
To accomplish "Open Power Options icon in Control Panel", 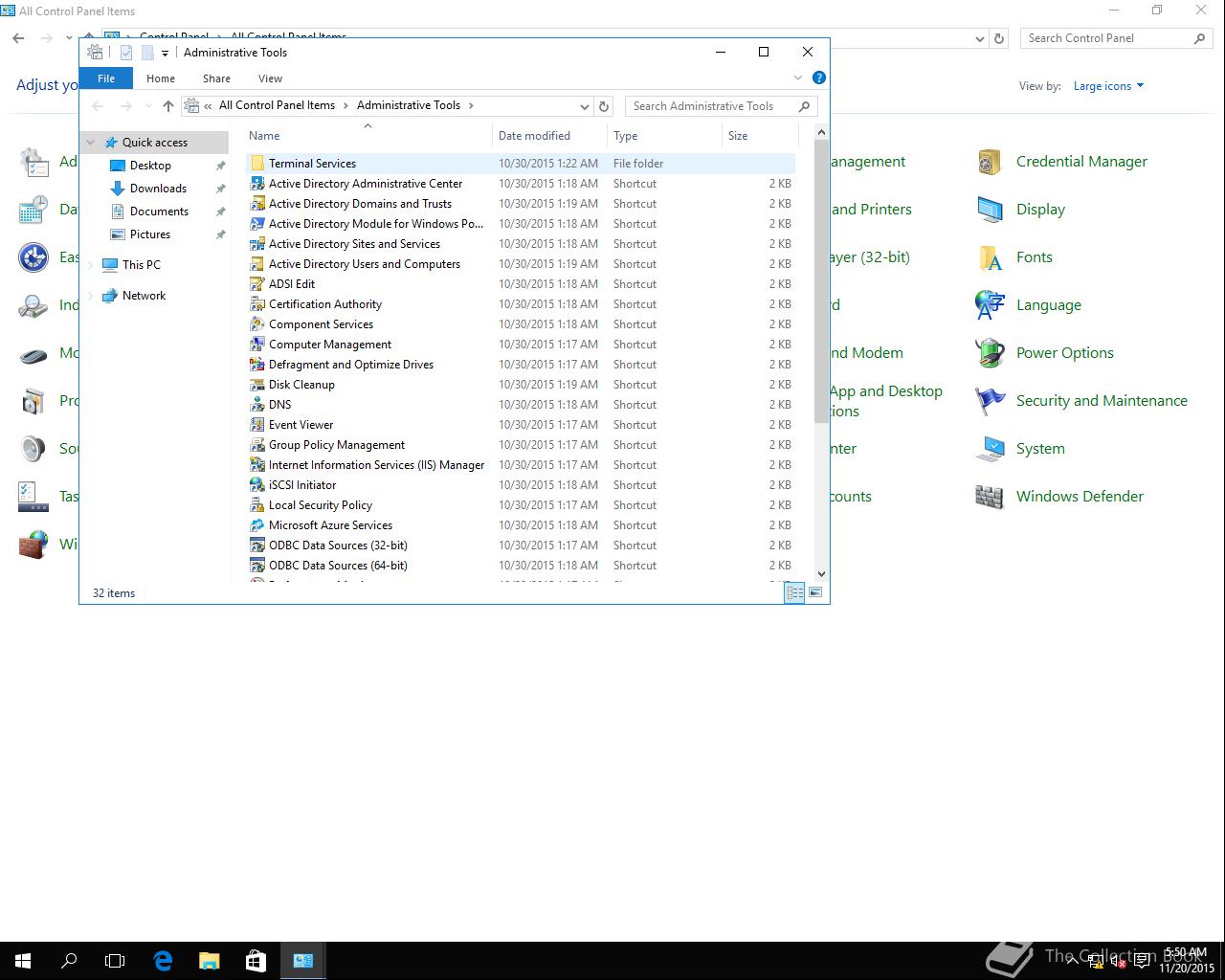I will point(990,353).
